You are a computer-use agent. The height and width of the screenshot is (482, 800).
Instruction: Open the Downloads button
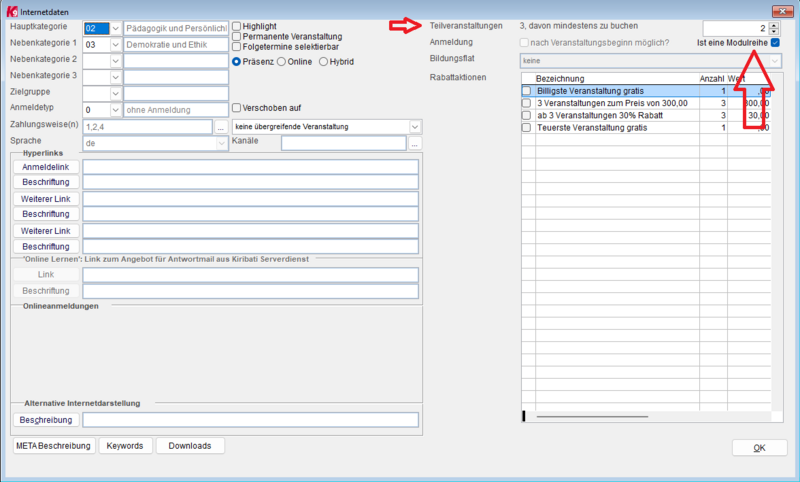click(x=190, y=446)
